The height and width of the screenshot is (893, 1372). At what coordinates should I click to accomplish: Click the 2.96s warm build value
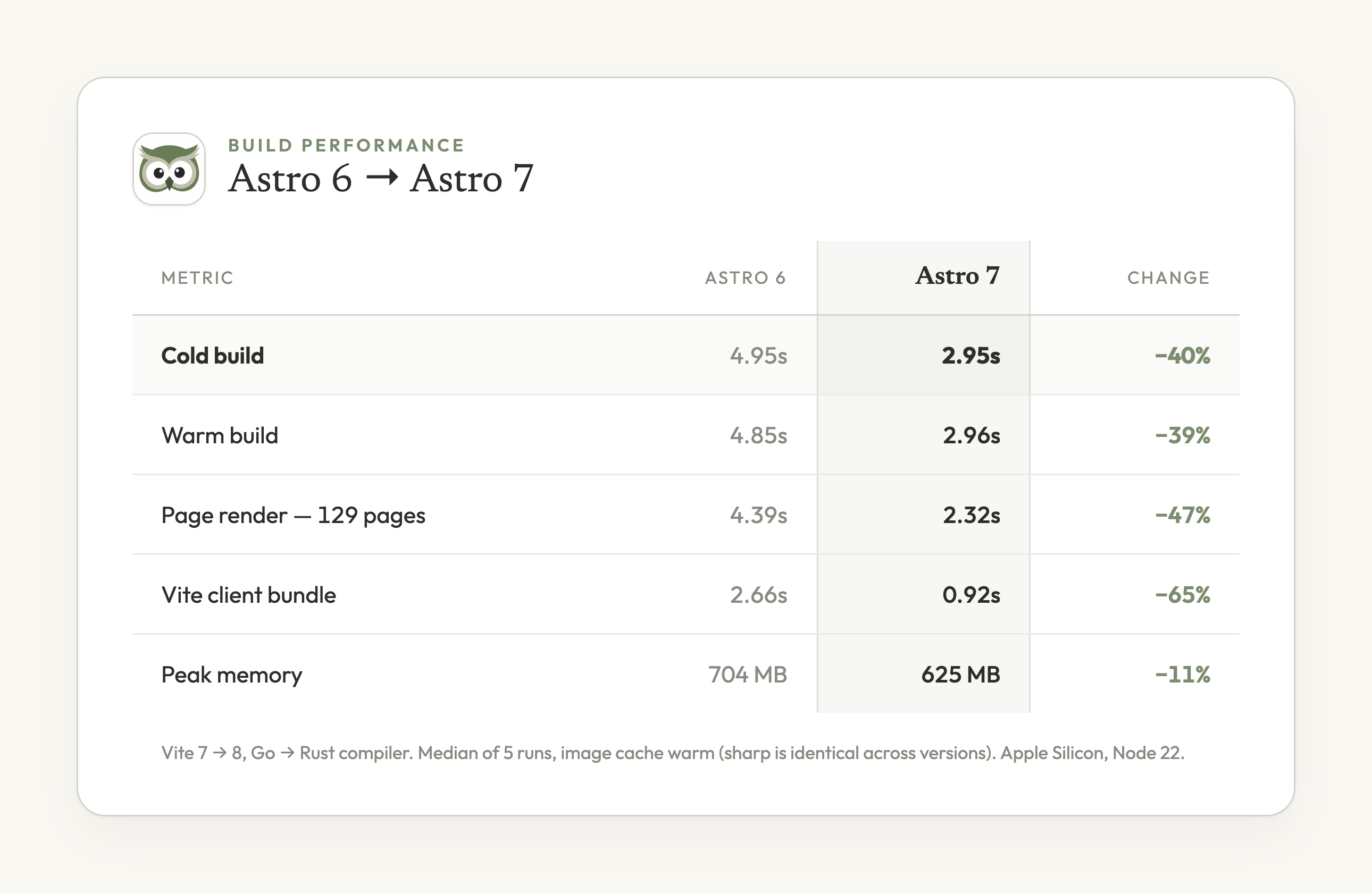point(972,435)
